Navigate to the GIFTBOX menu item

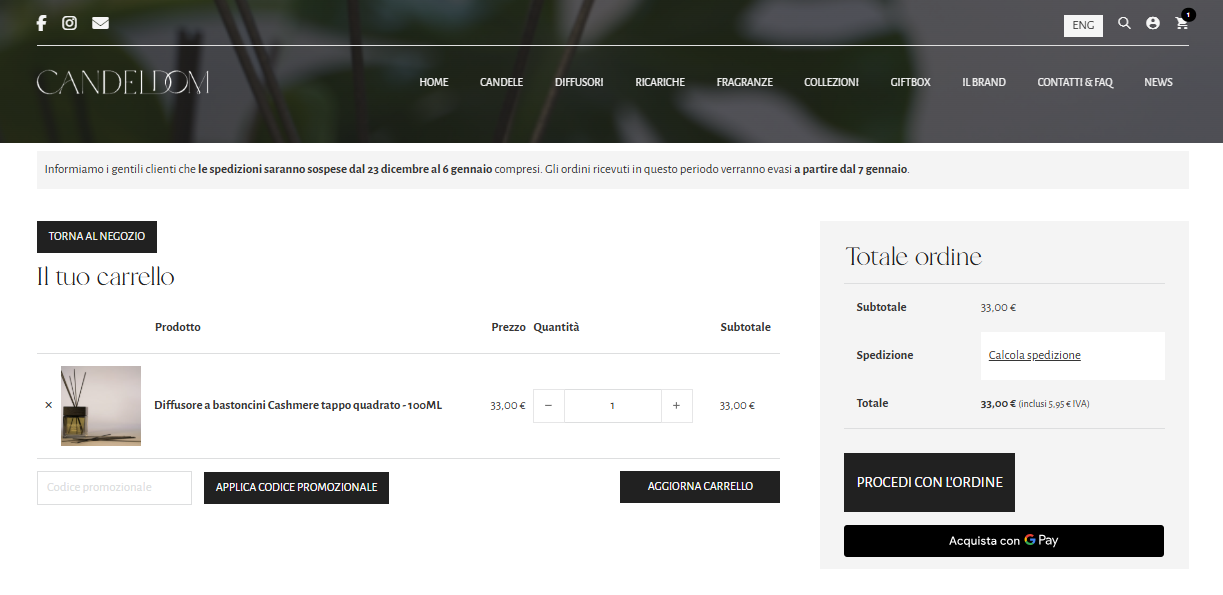coord(910,82)
